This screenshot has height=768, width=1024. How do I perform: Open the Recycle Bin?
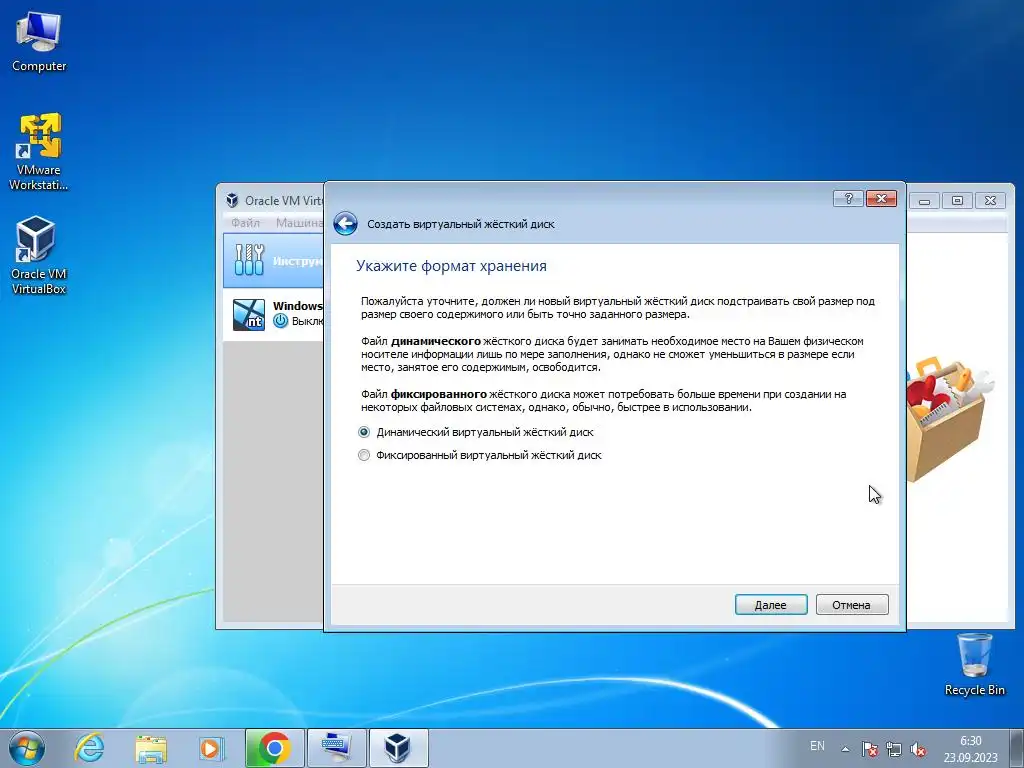pos(974,664)
